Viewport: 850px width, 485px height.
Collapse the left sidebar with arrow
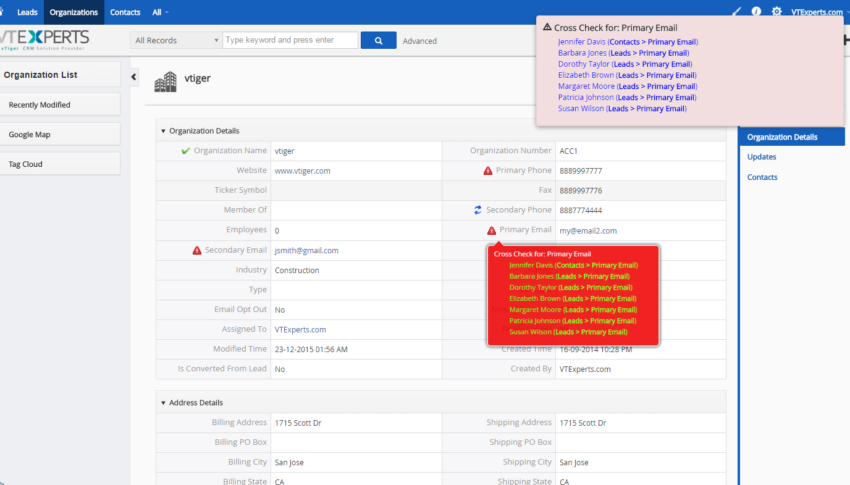pos(133,77)
